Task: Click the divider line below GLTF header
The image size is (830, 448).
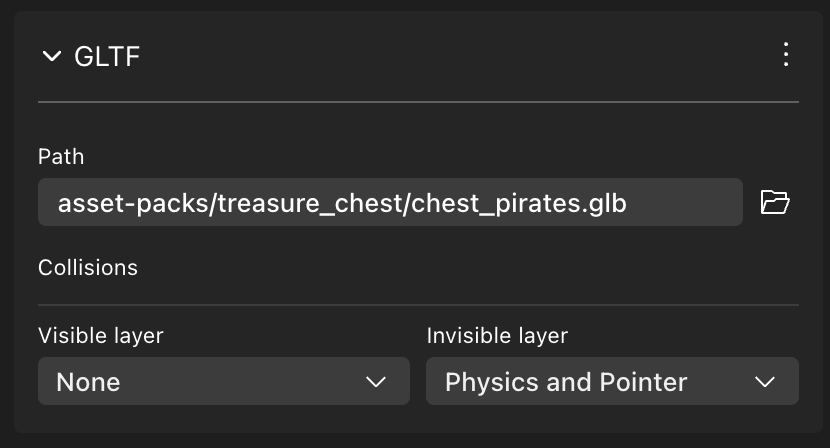Action: [x=418, y=102]
